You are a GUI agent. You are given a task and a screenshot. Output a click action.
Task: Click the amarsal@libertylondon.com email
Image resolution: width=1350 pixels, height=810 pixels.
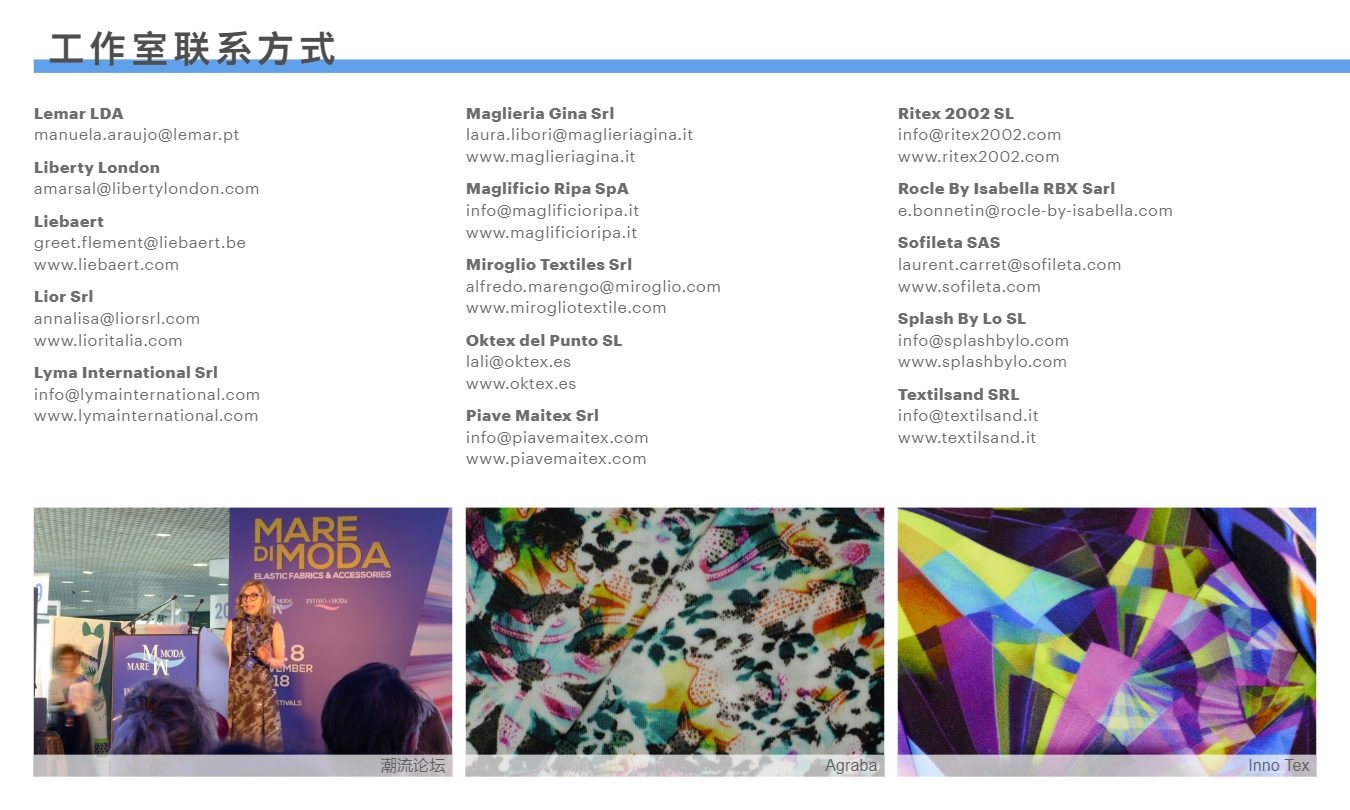(146, 189)
